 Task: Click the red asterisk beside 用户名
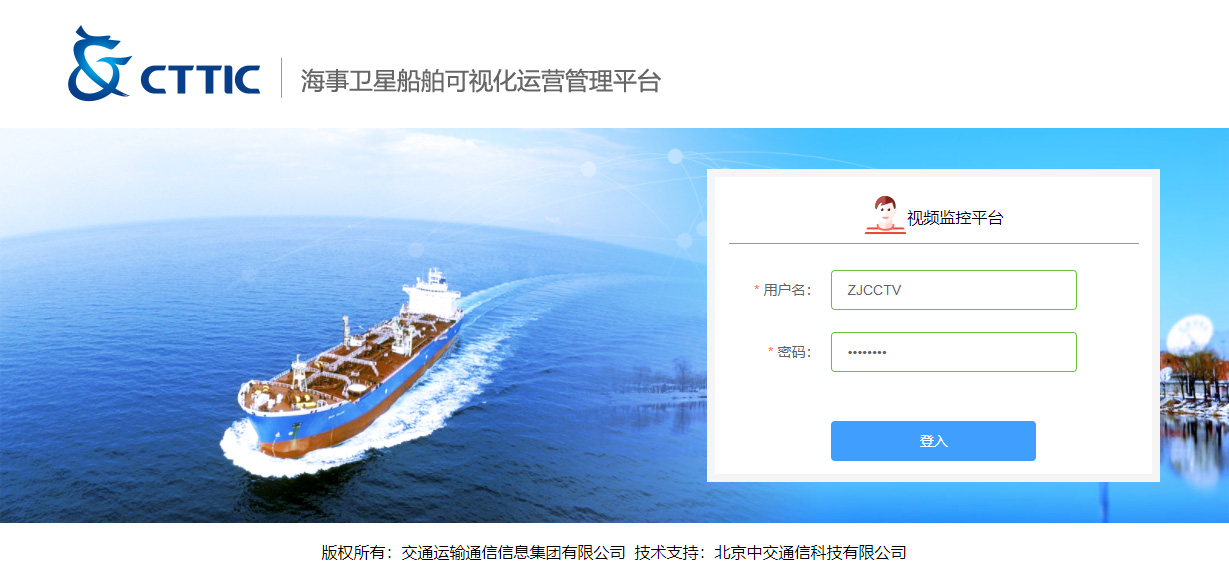[756, 290]
